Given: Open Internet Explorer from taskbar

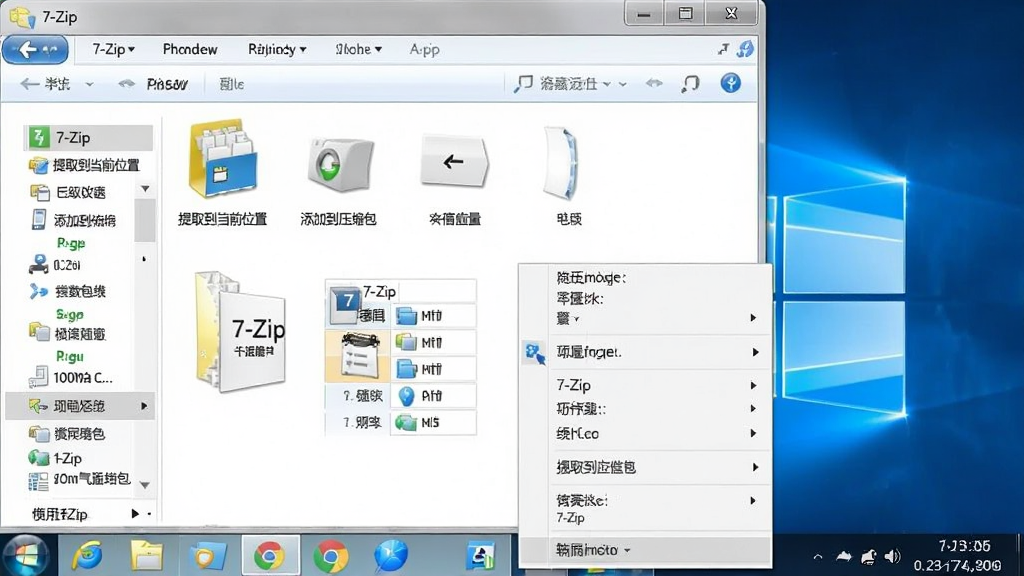Looking at the screenshot, I should 87,556.
